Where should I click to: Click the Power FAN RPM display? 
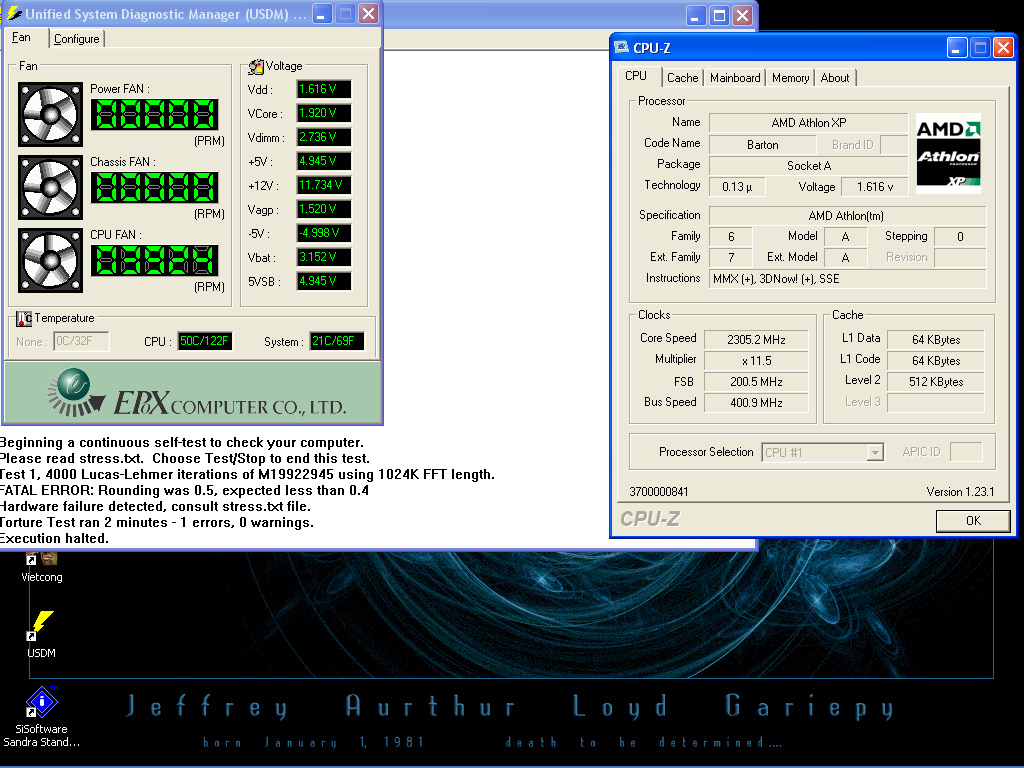pos(154,114)
